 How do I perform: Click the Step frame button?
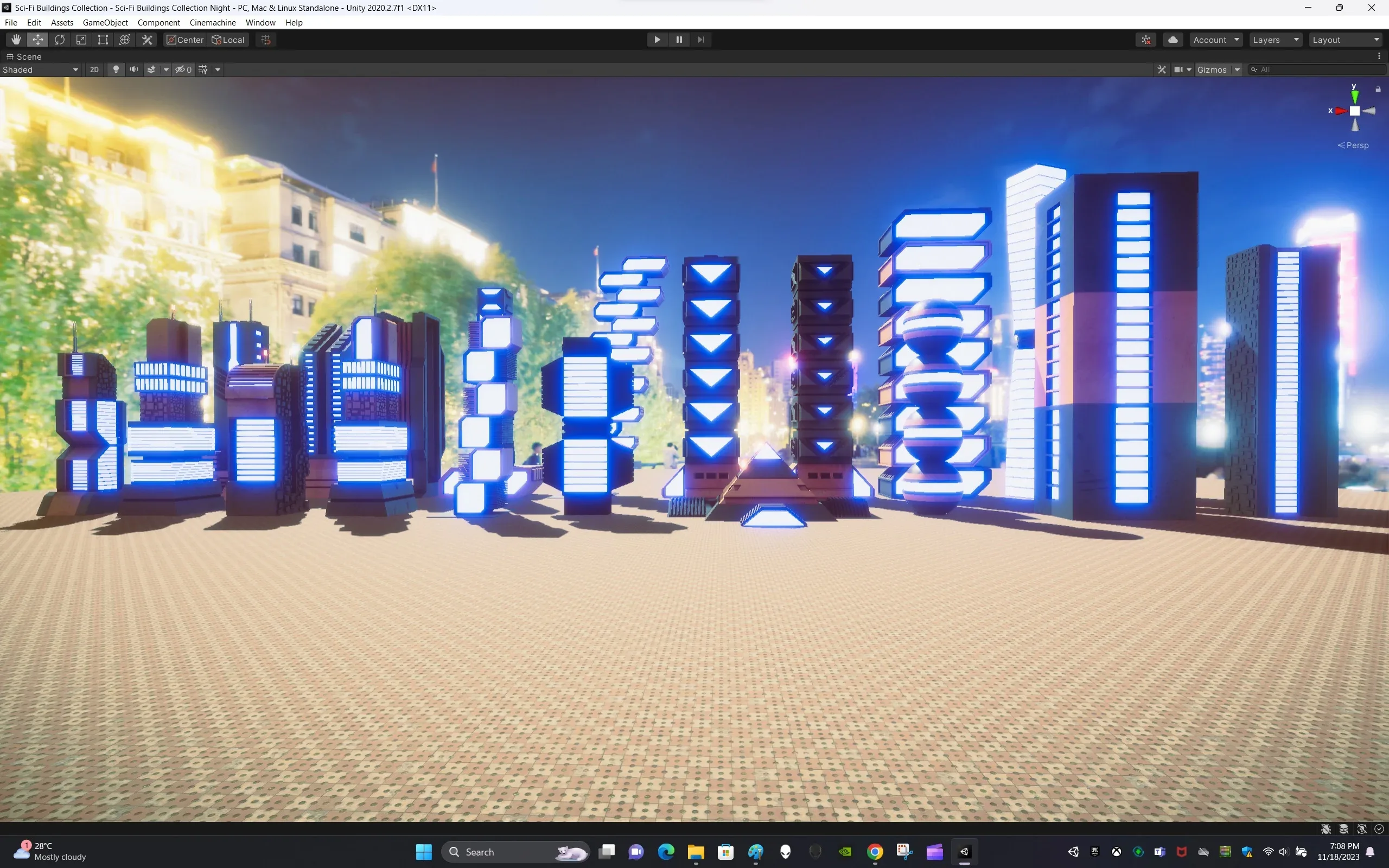click(x=701, y=40)
